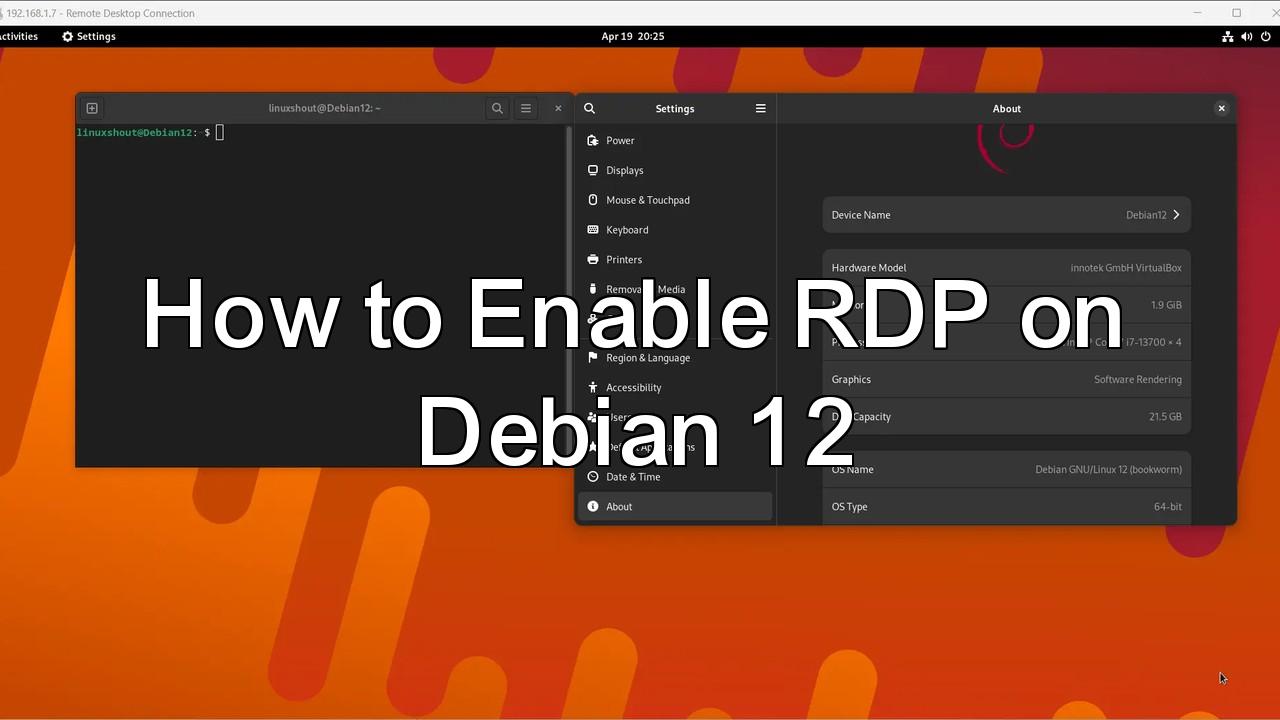
Task: Open the terminal hamburger menu
Action: coord(526,108)
